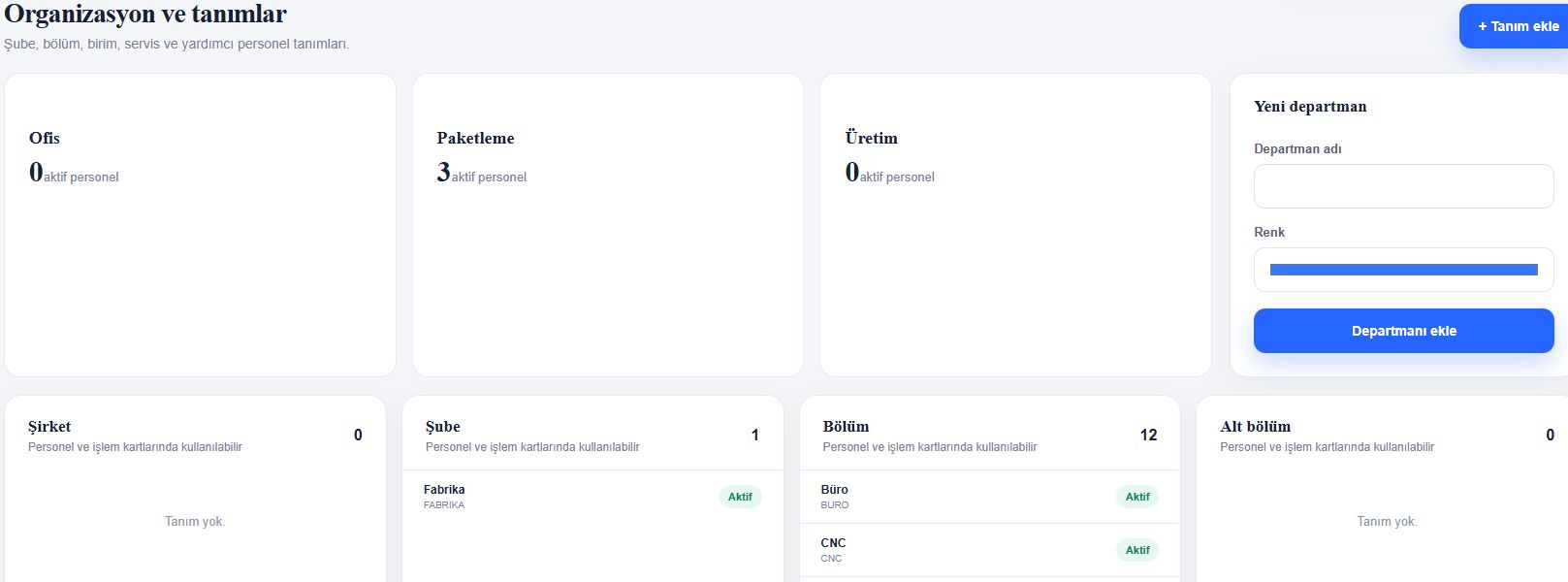Click the description under the Şube heading

point(532,447)
